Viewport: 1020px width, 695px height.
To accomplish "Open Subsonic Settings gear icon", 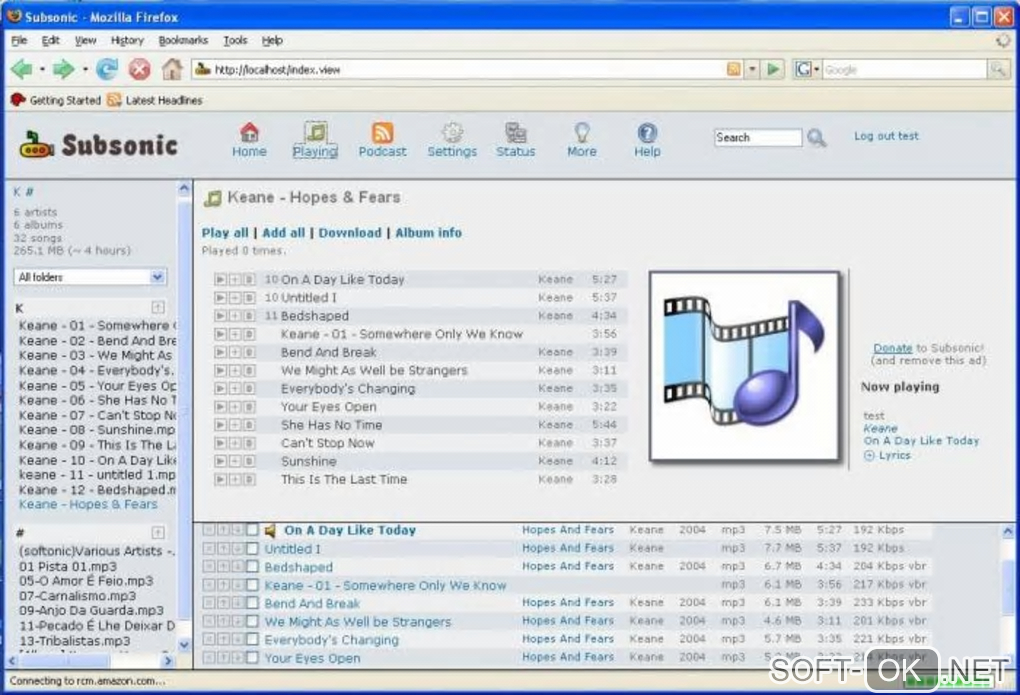I will coord(452,132).
